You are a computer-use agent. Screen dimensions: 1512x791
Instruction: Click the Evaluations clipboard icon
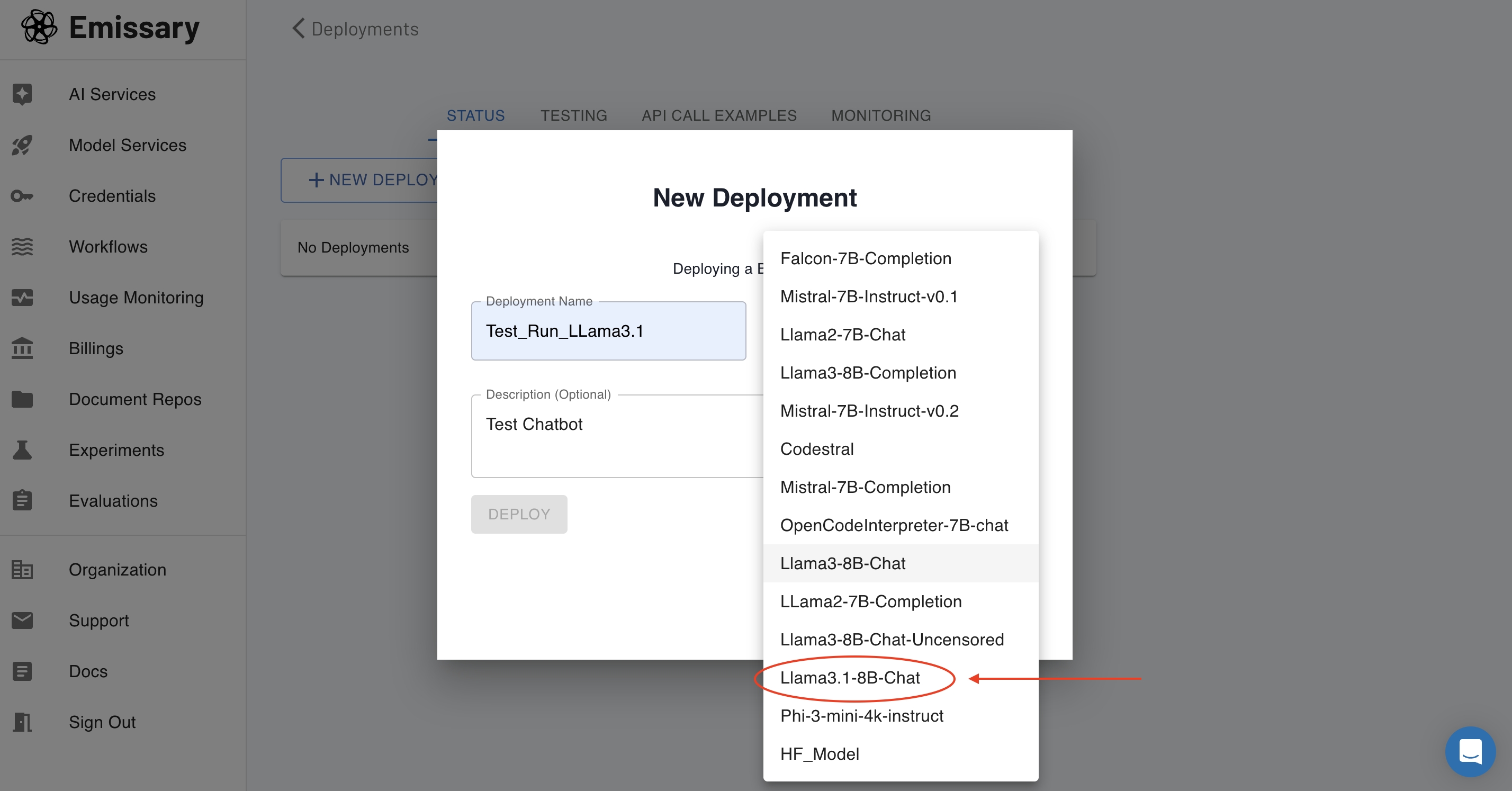coord(22,500)
